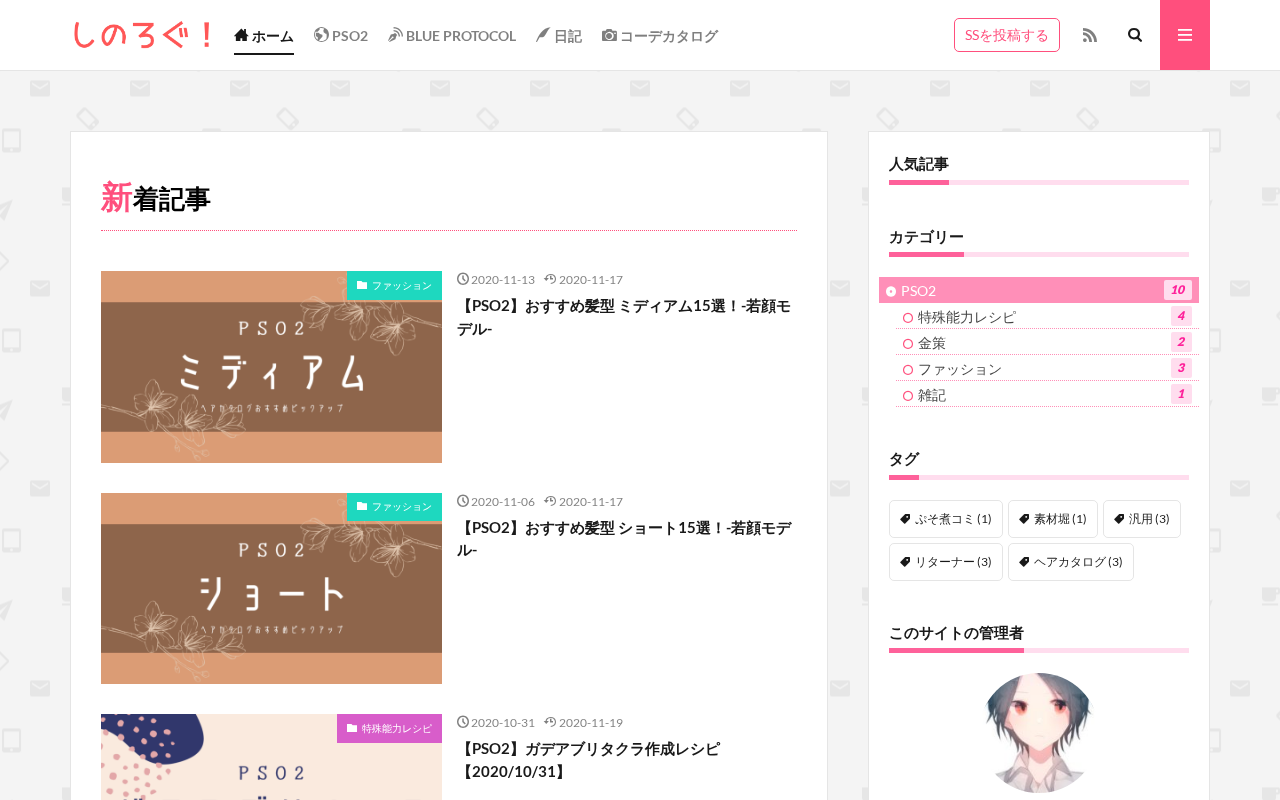Click the SSを投稿する button

1007,35
